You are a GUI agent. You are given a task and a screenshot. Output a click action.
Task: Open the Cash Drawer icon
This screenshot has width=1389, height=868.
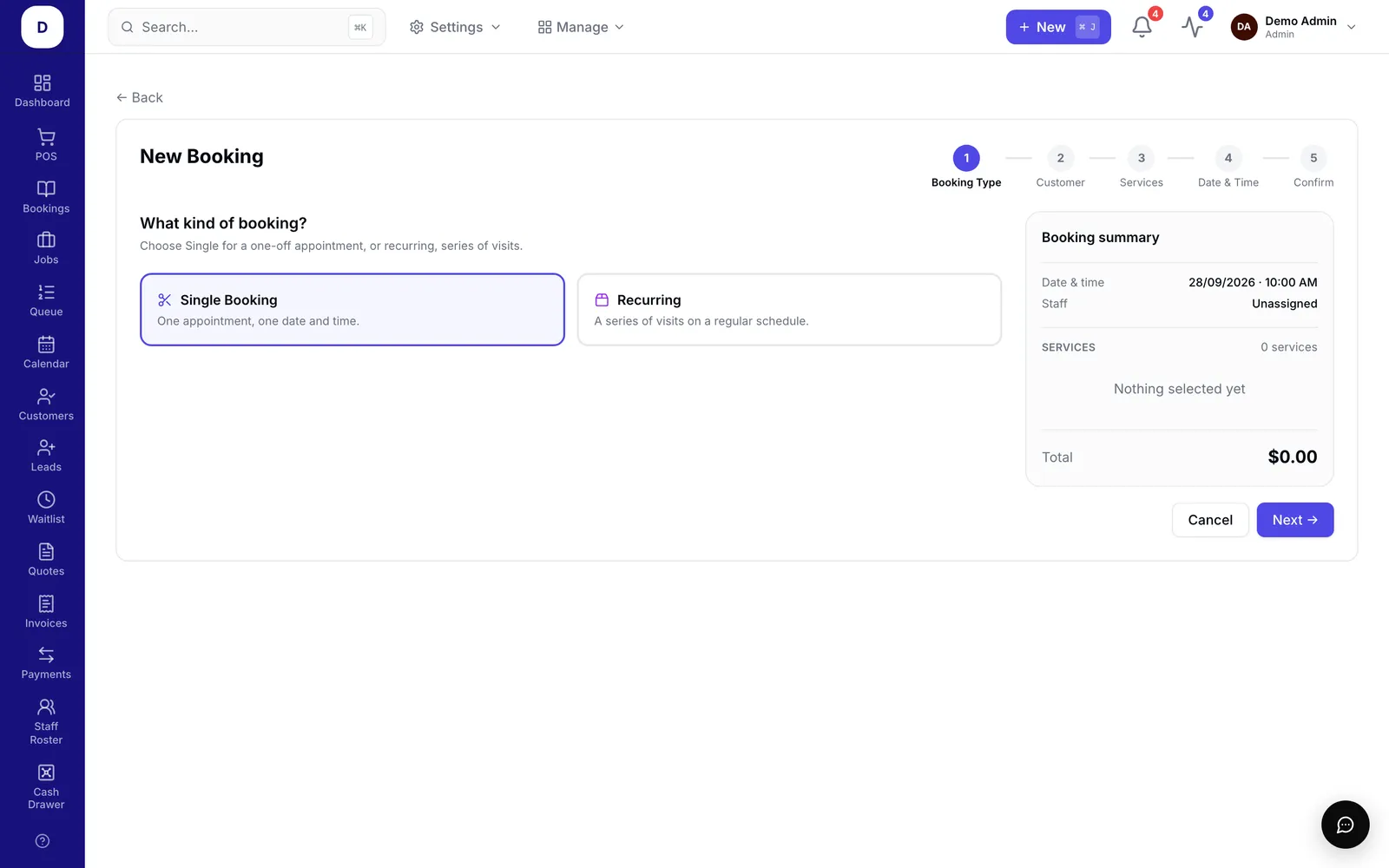coord(46,773)
